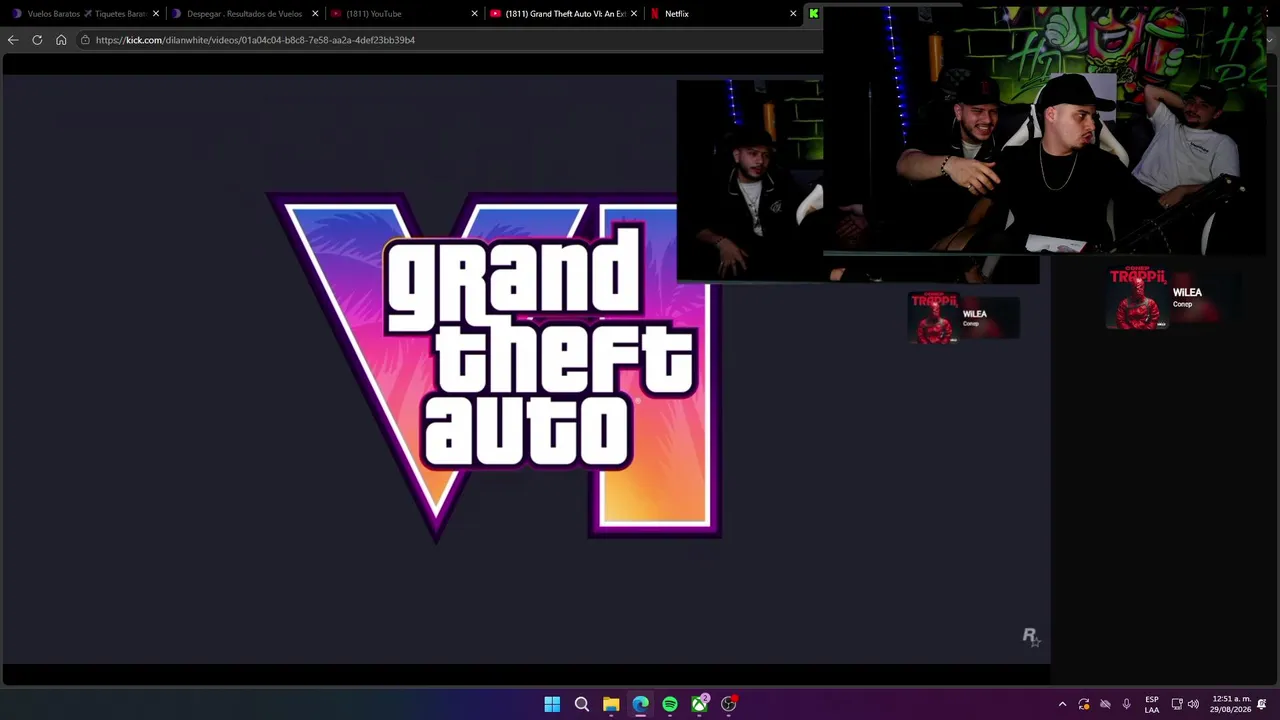The image size is (1280, 720).
Task: Change the ESP LAA input language
Action: point(1152,704)
